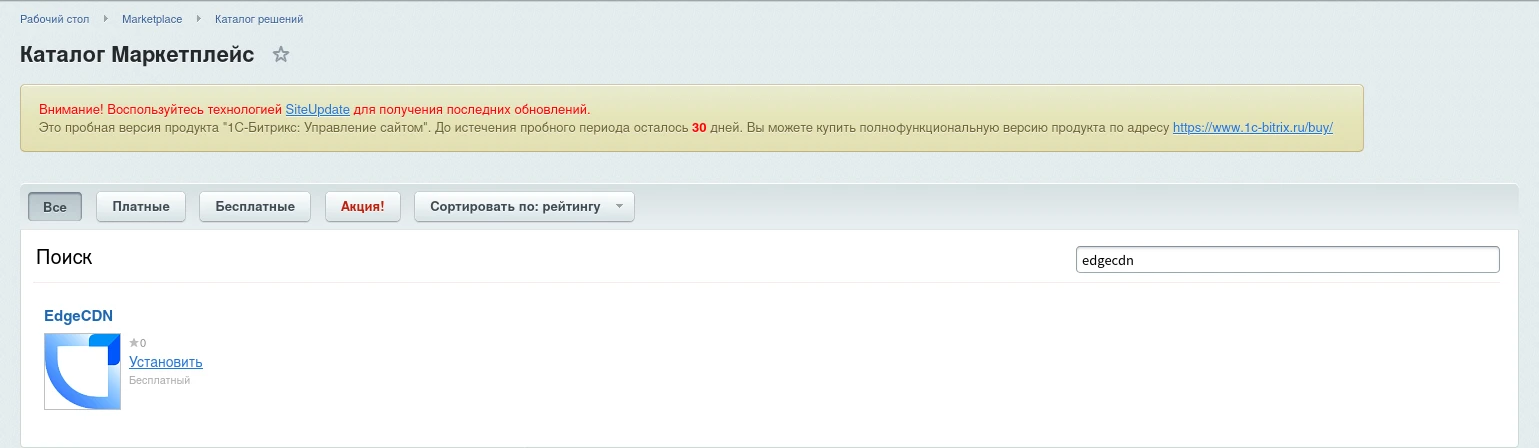This screenshot has width=1539, height=448.
Task: Click Установить to install EdgeCDN
Action: (166, 362)
